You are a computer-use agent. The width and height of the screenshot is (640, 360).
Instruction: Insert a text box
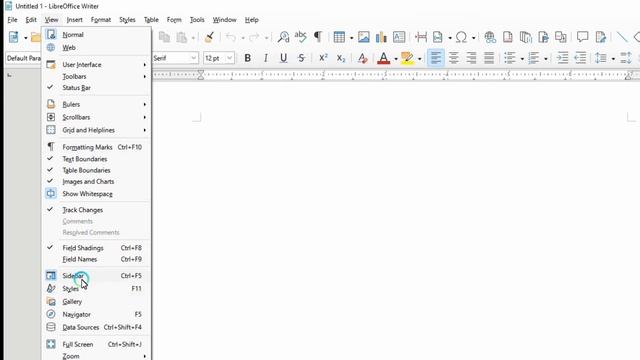click(399, 37)
